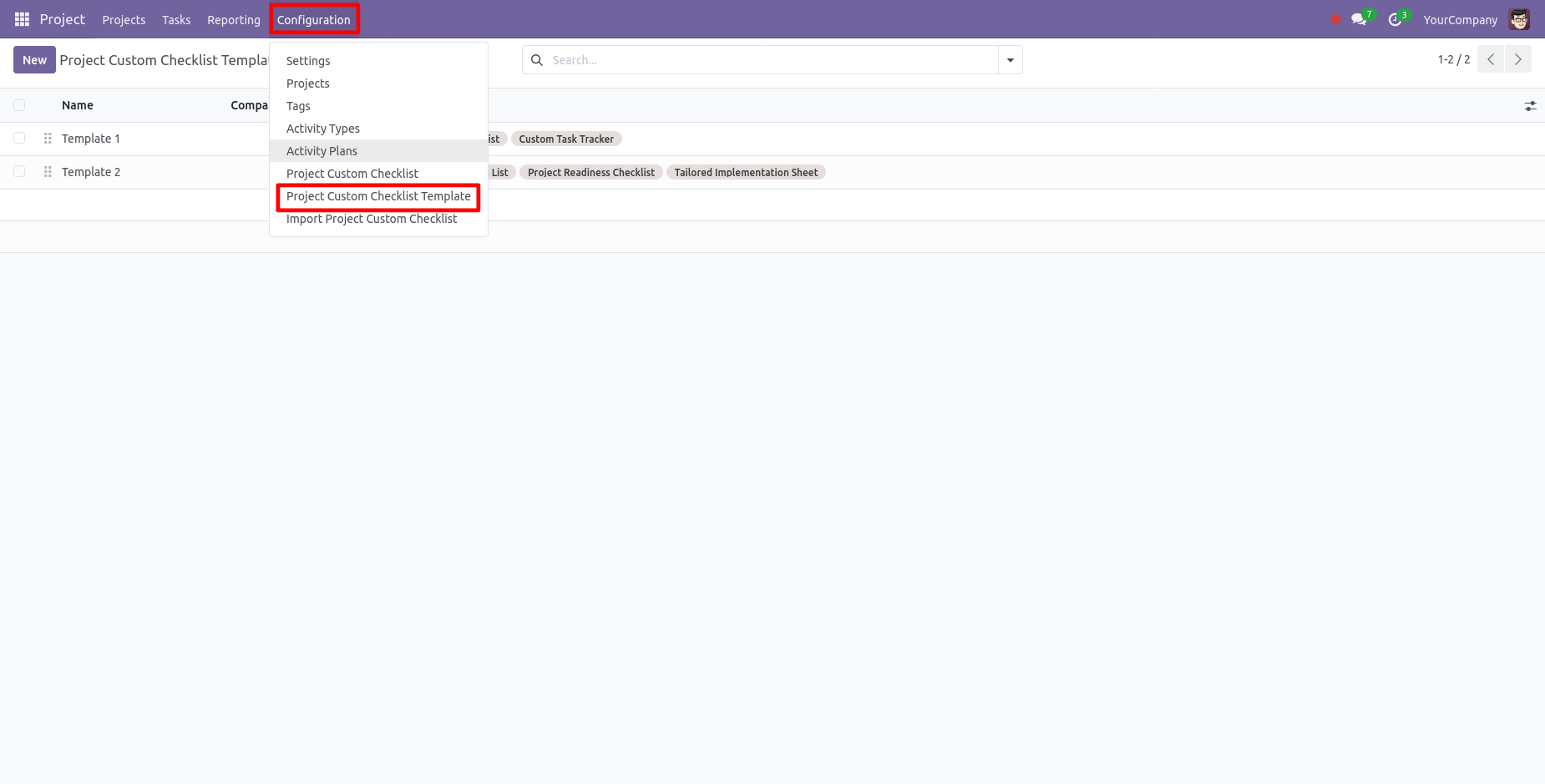The height and width of the screenshot is (784, 1545).
Task: Click the Project app name link
Action: pos(62,19)
